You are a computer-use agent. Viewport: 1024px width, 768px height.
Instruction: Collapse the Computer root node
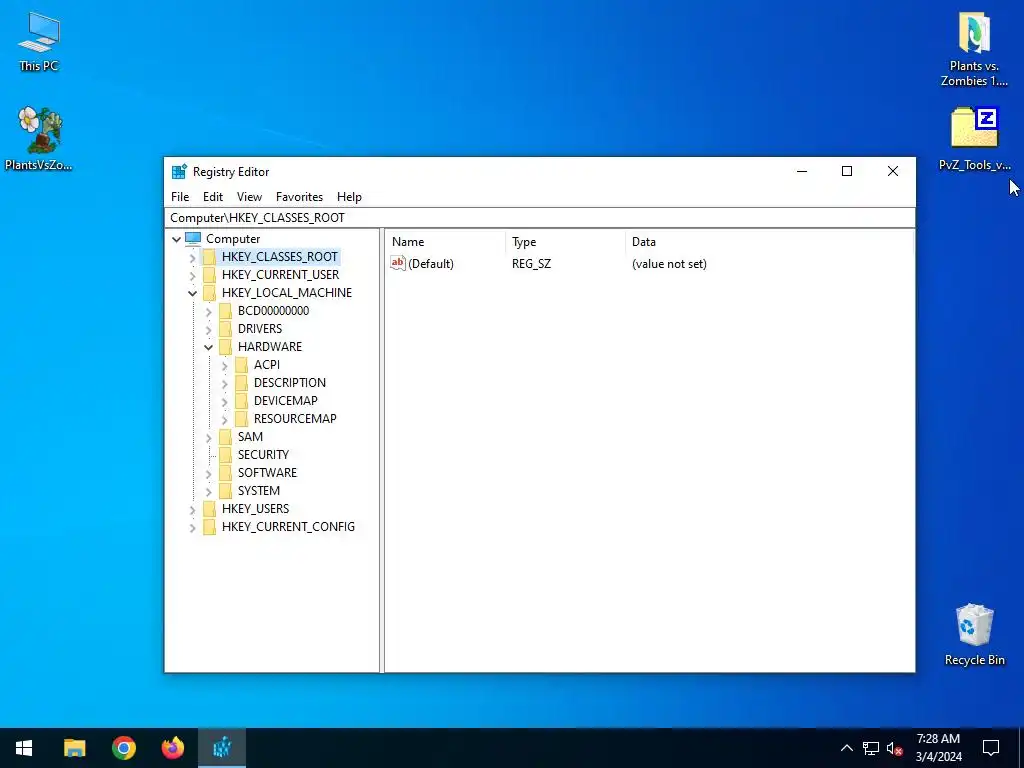point(176,239)
